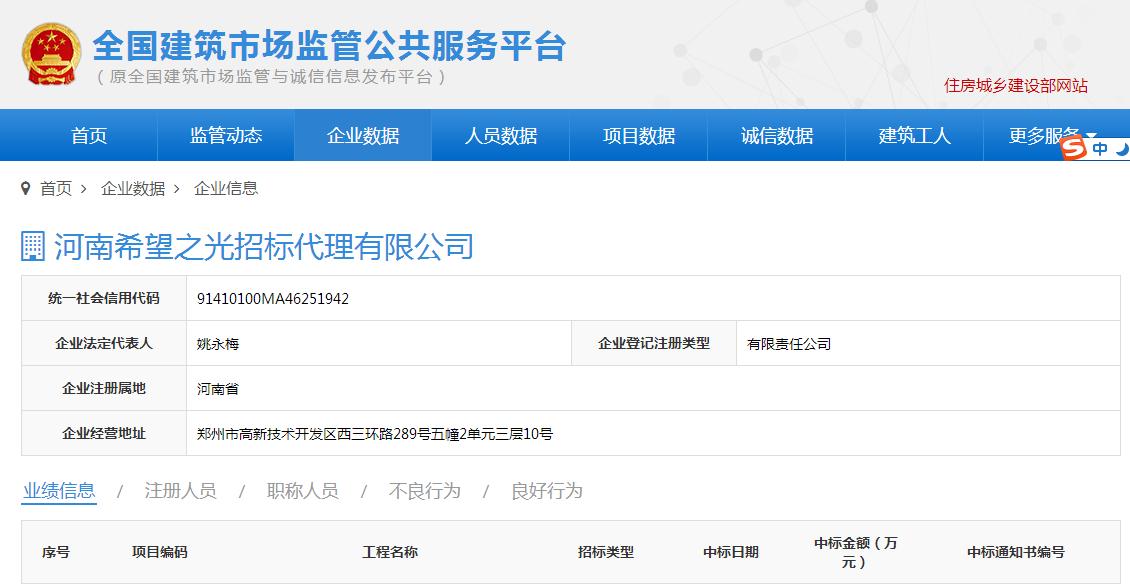Click the 中标通知书编号 column header

coord(1015,552)
